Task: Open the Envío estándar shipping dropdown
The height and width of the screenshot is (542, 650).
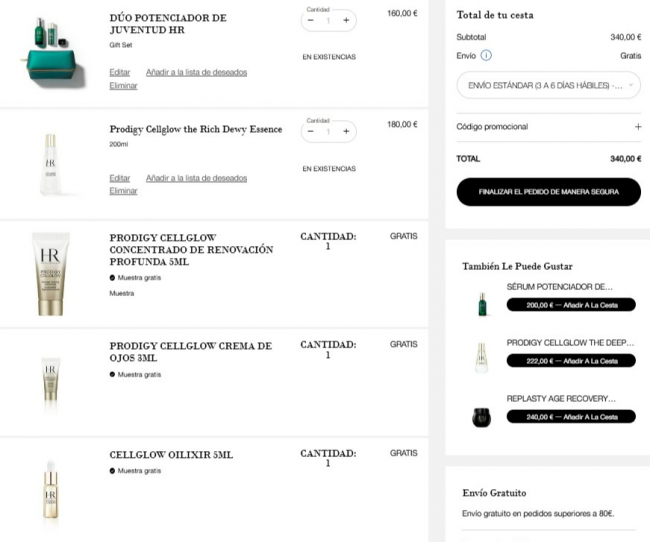Action: pos(548,85)
